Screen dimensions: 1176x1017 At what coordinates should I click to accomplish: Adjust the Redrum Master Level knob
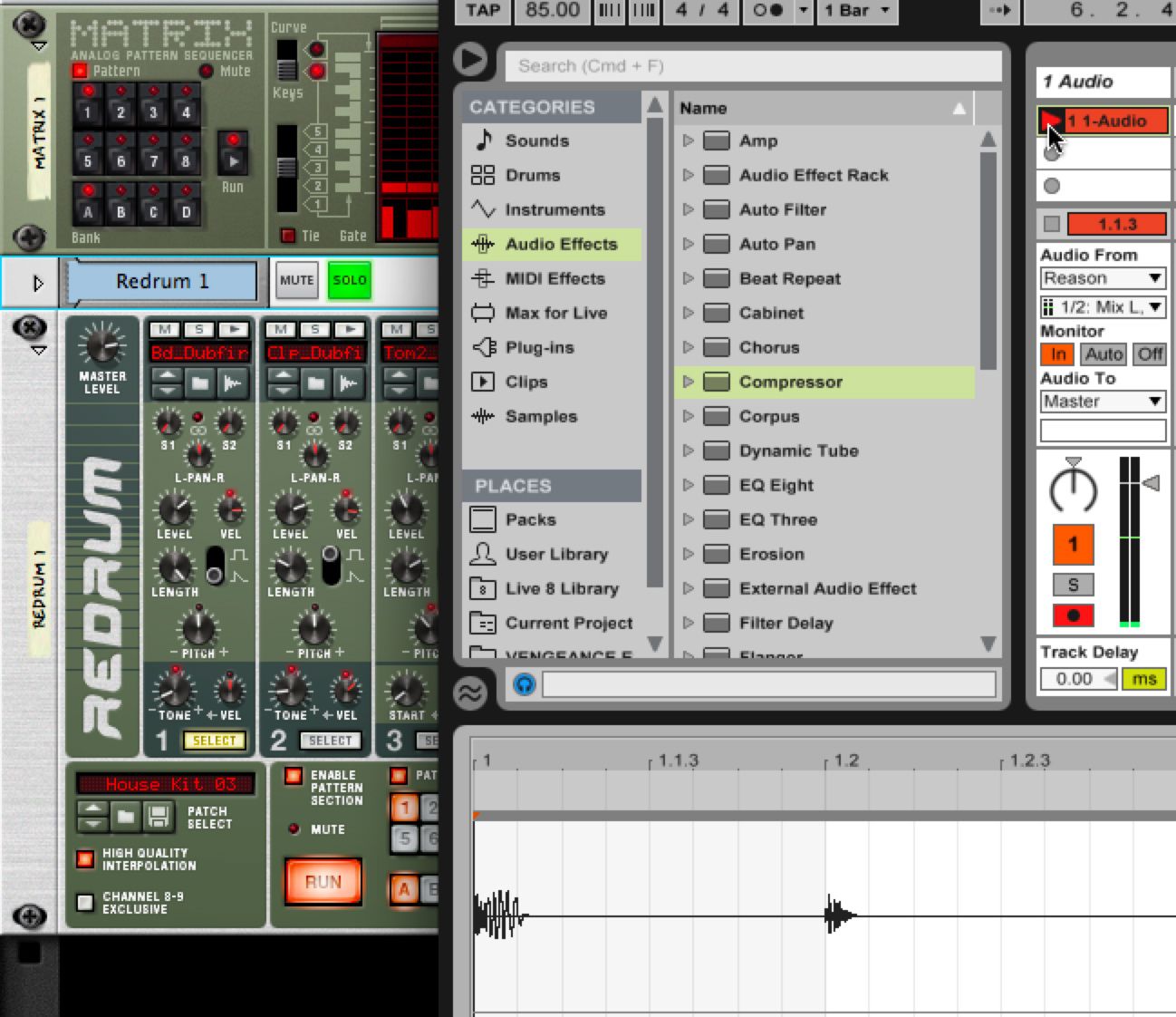point(101,345)
